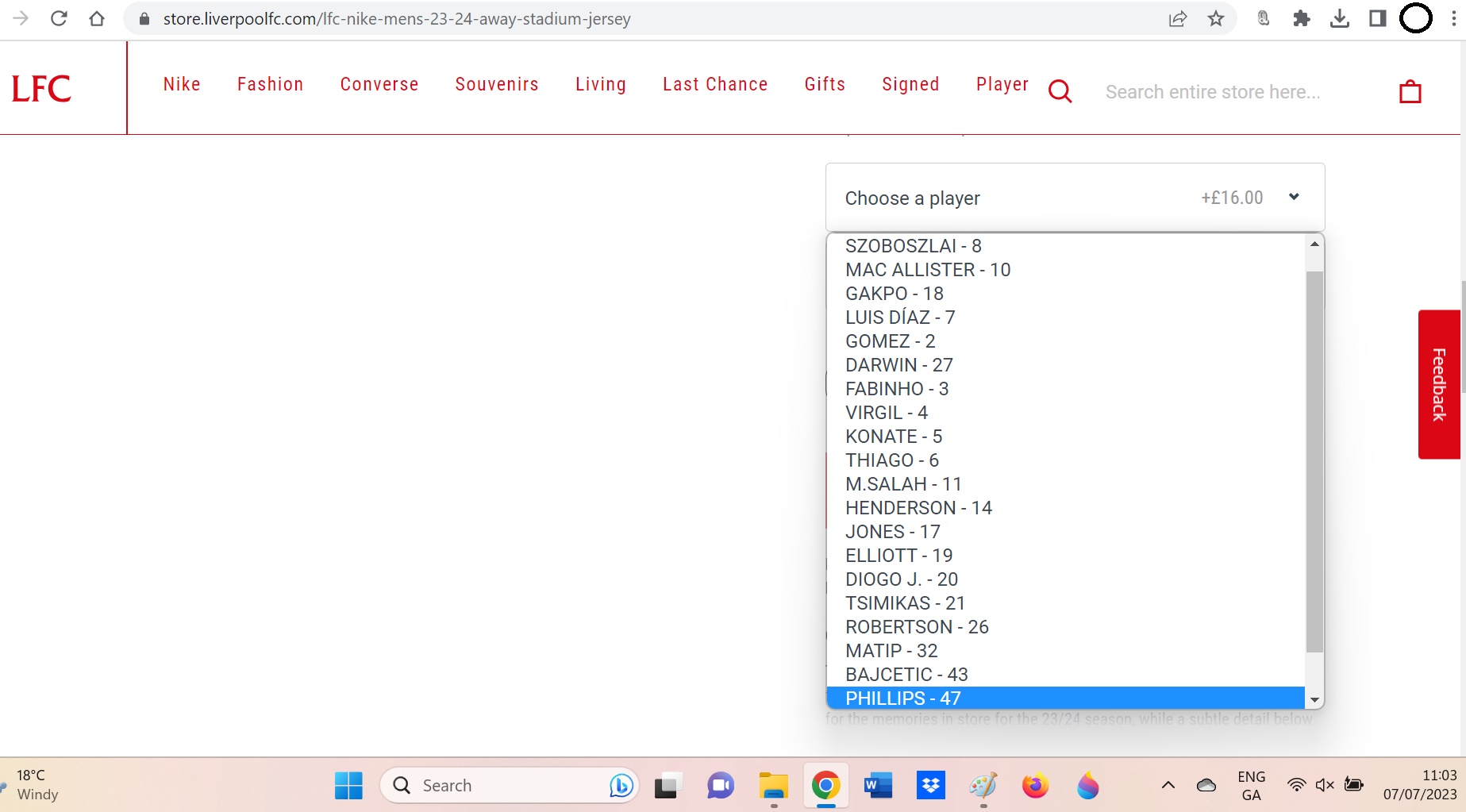Open Dropbox from the taskbar
The image size is (1466, 812).
[930, 786]
